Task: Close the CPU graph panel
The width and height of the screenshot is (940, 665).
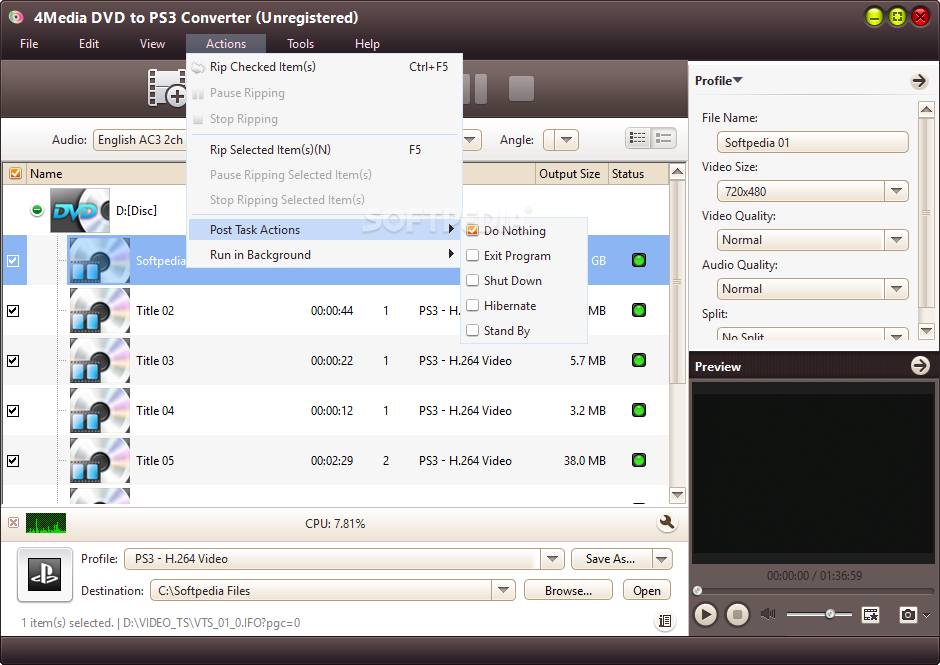Action: click(x=13, y=522)
